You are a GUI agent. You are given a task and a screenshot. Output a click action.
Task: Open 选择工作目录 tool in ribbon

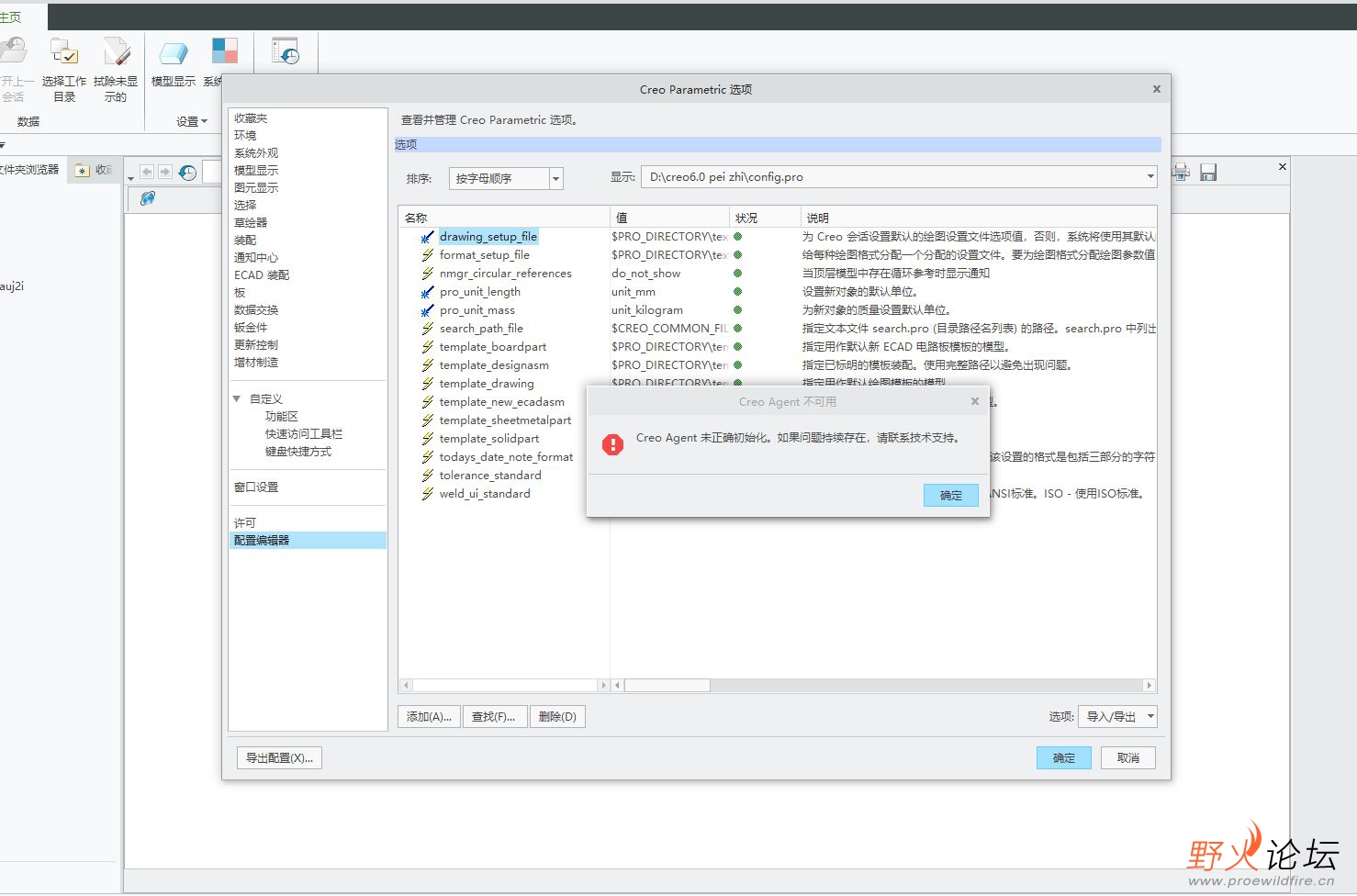(64, 70)
